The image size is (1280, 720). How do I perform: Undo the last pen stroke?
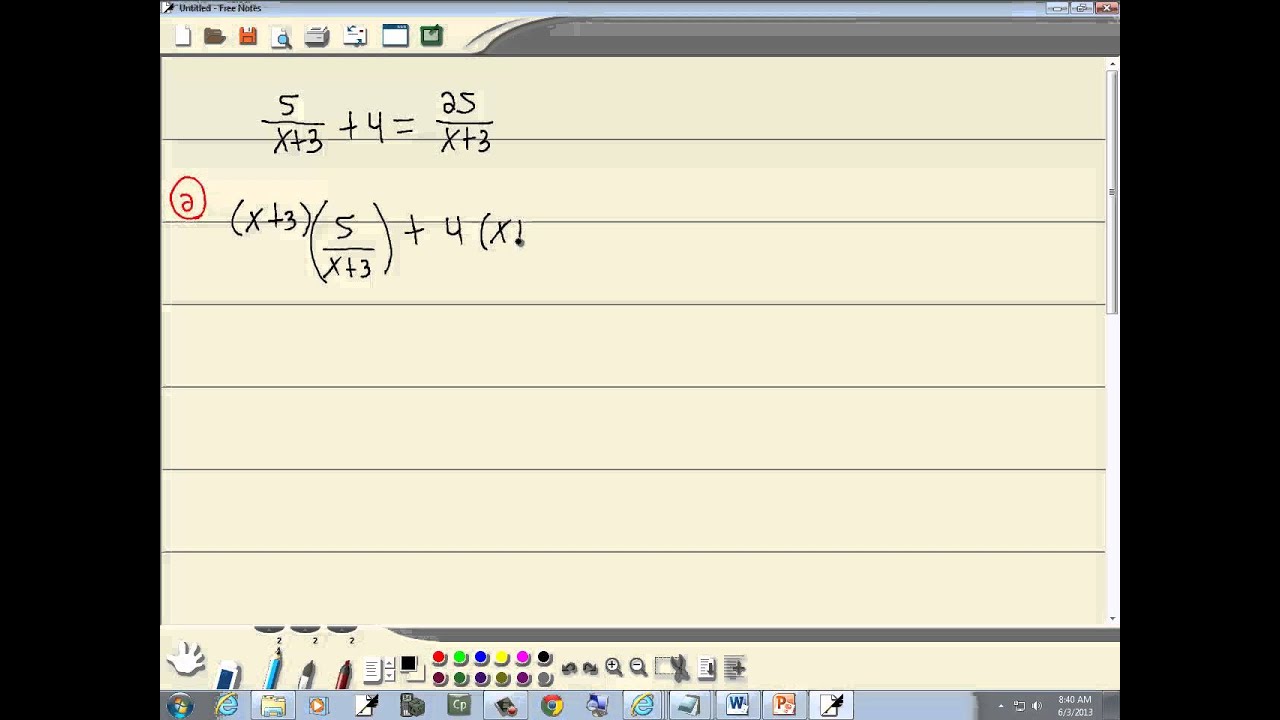tap(570, 668)
